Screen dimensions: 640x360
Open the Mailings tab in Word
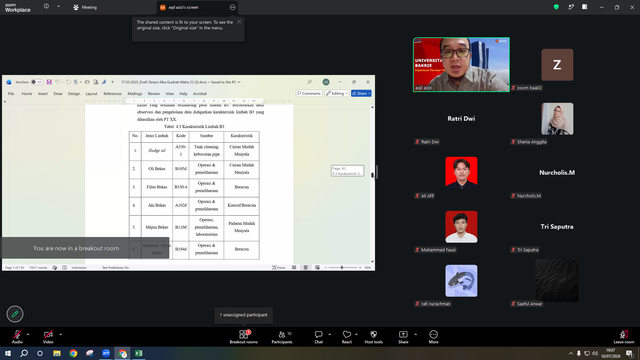pyautogui.click(x=134, y=93)
